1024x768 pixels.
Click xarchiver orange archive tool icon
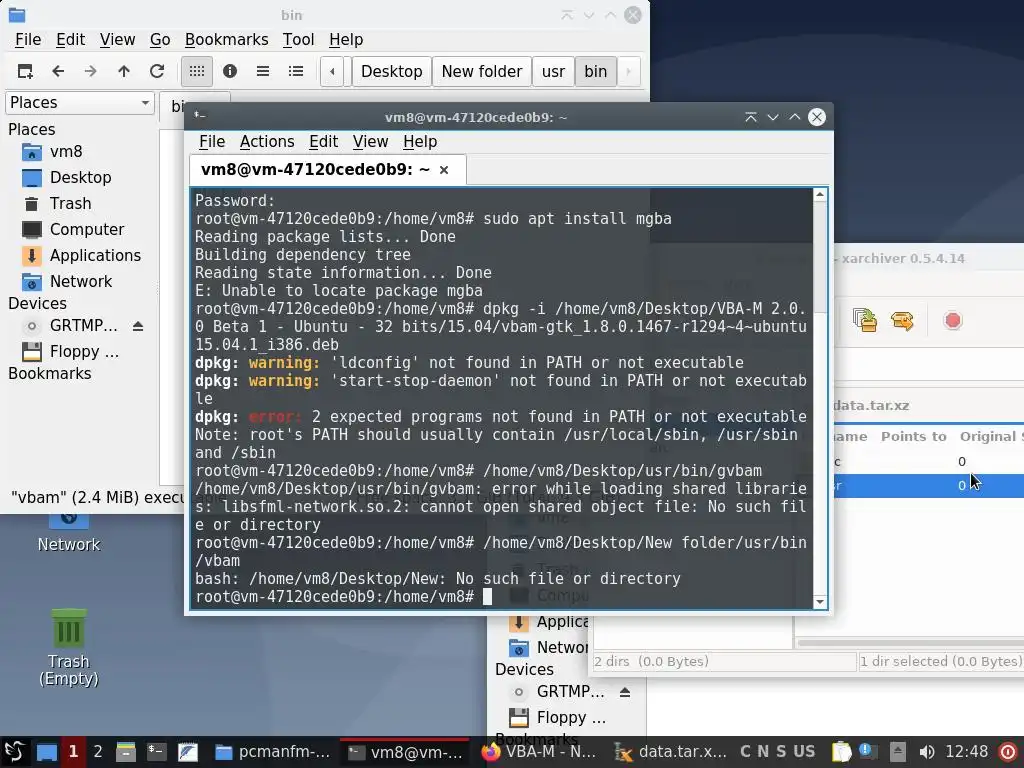tap(902, 321)
